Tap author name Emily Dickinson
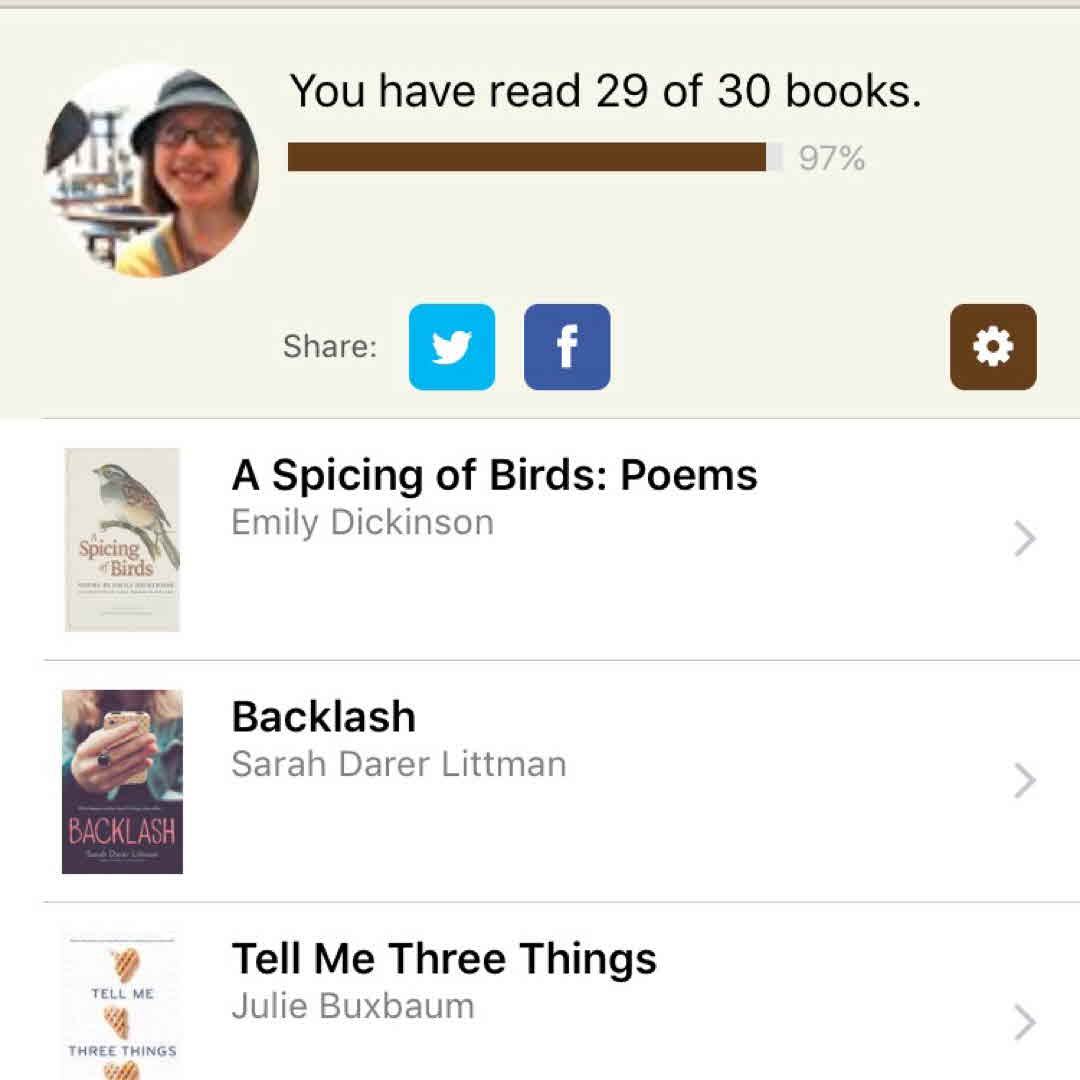 click(x=362, y=522)
